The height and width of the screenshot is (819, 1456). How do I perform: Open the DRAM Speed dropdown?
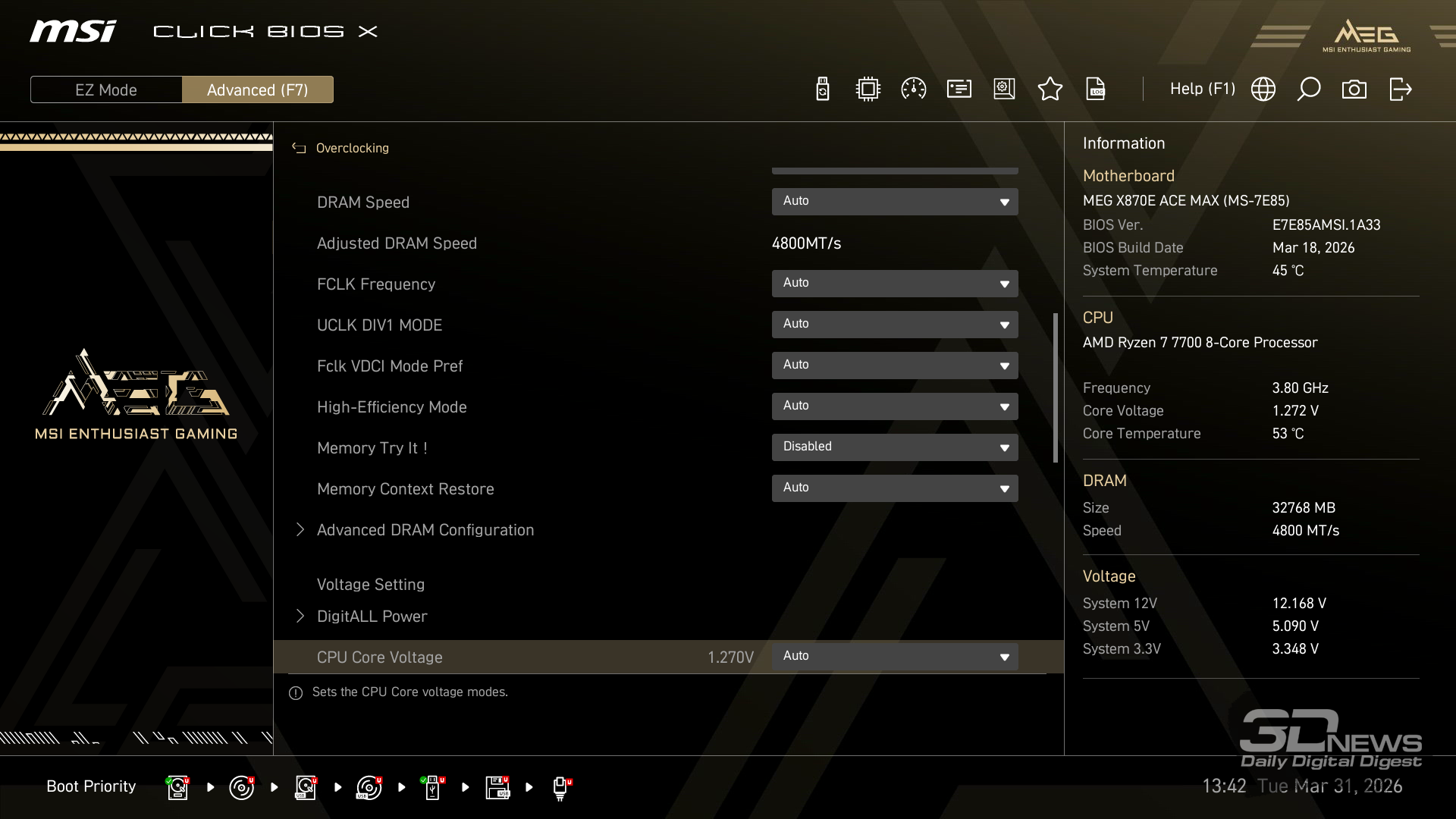pos(895,202)
